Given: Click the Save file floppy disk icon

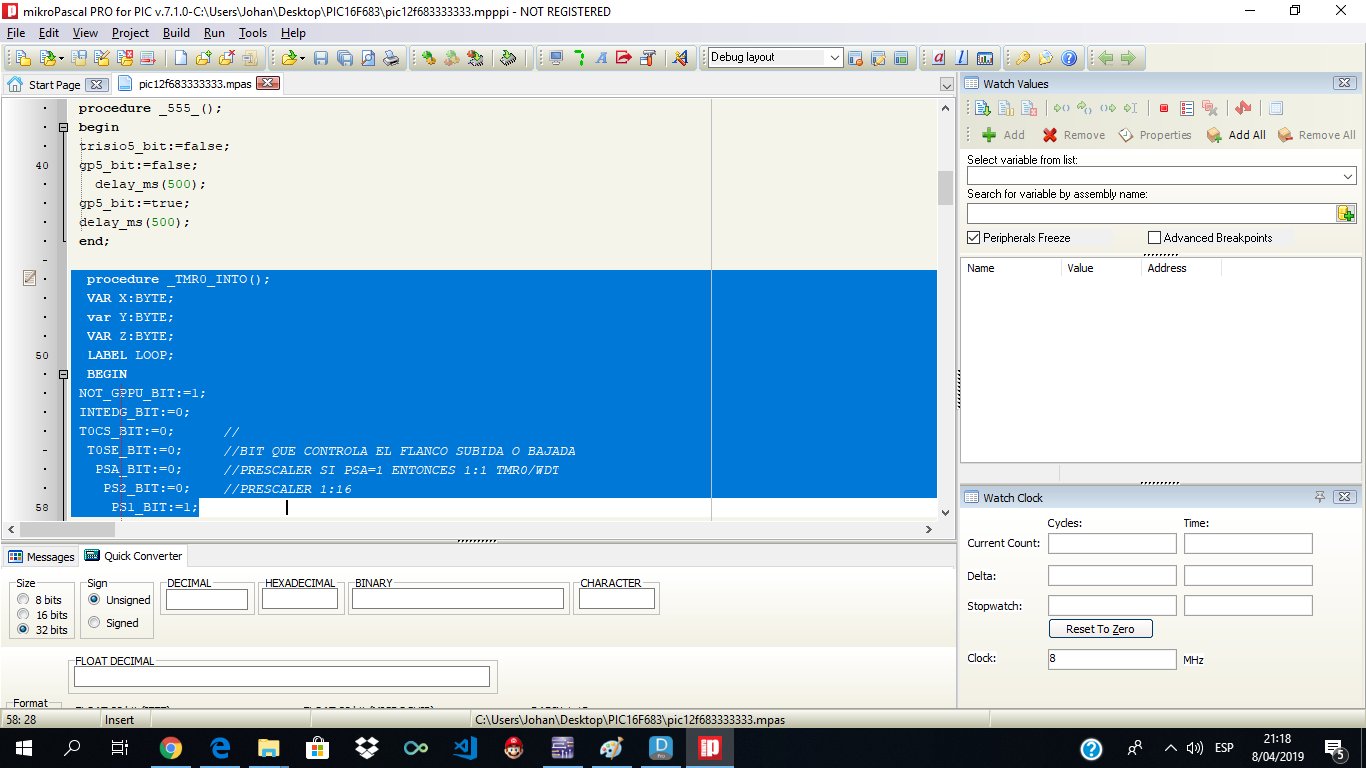Looking at the screenshot, I should [321, 58].
